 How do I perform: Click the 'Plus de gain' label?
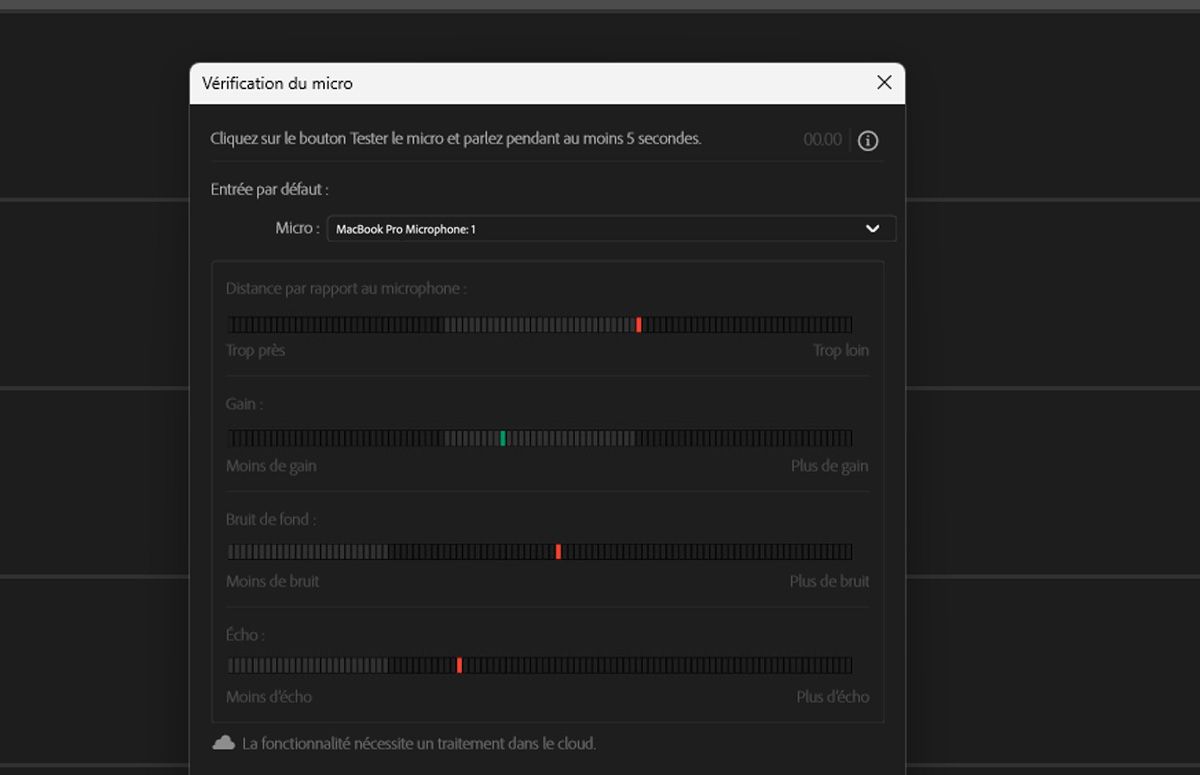click(829, 466)
